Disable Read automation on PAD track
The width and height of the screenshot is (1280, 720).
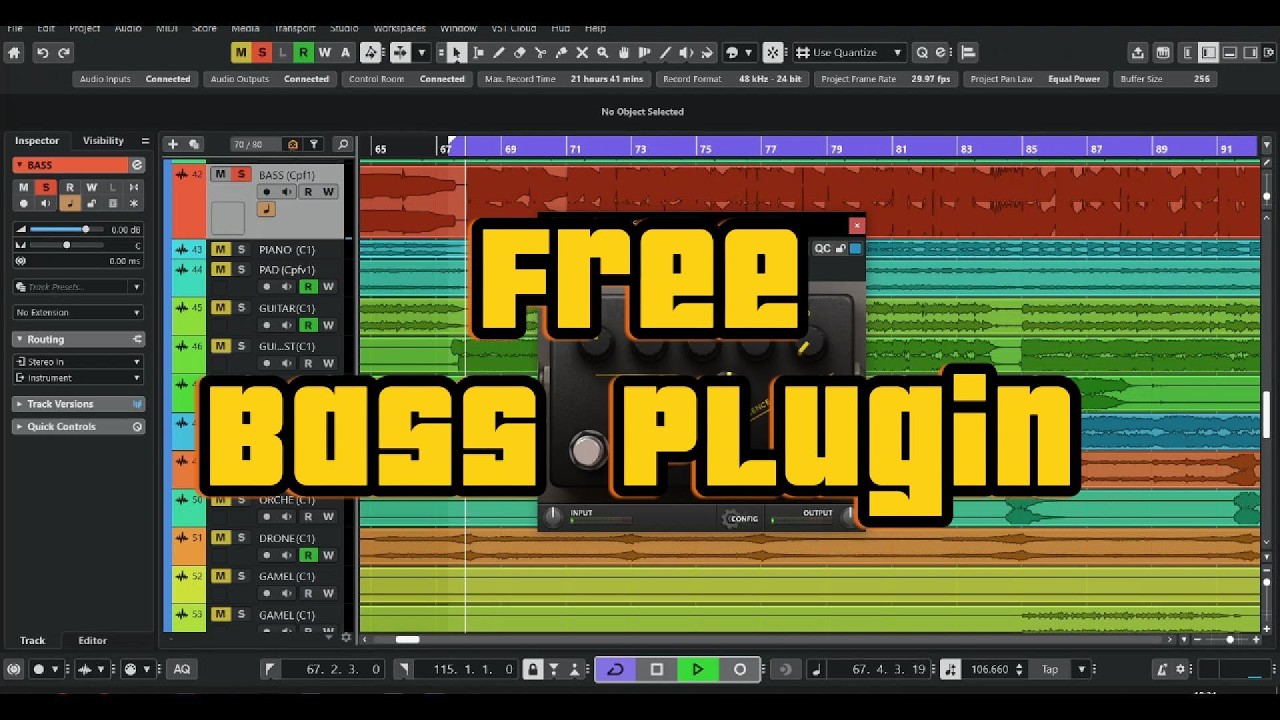[x=308, y=287]
